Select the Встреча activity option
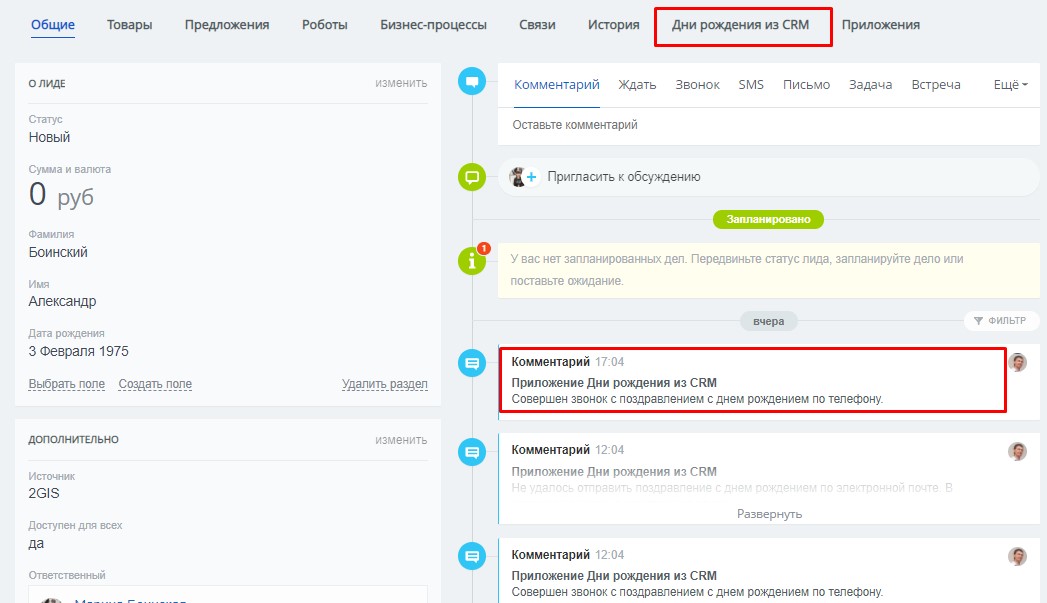Screen dimensions: 1047x603 [x=936, y=85]
